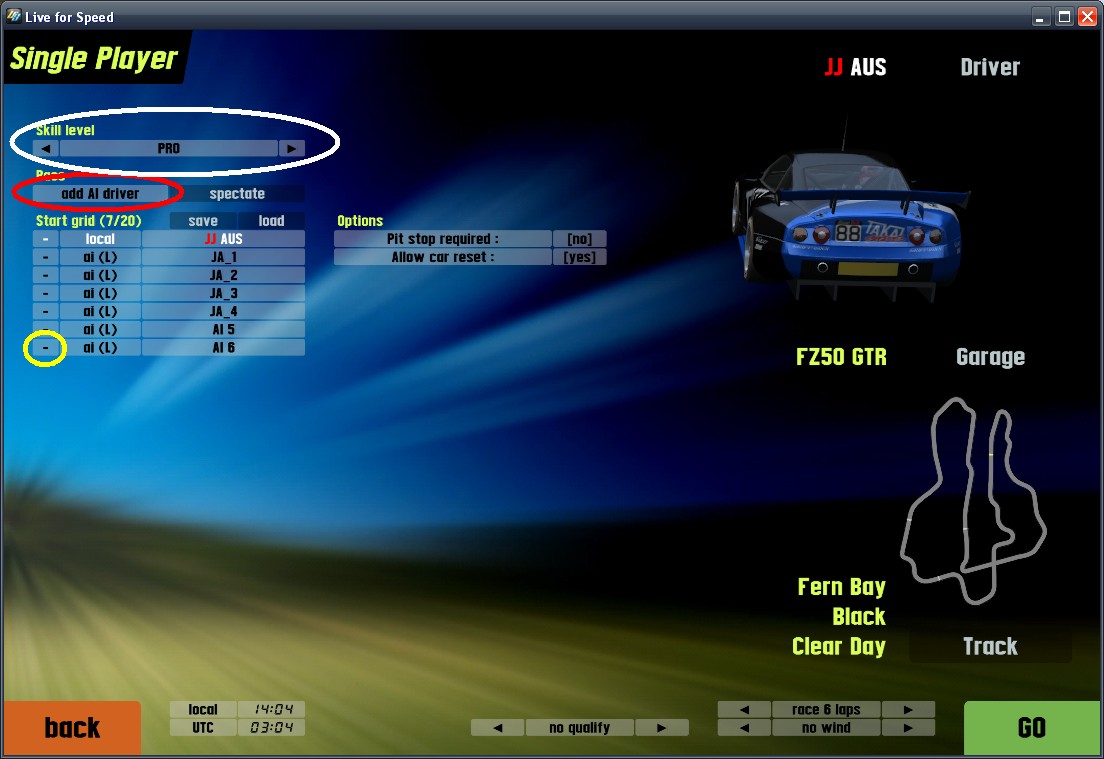Click the 'Pit stop required :' label
The image size is (1104, 759).
point(443,239)
